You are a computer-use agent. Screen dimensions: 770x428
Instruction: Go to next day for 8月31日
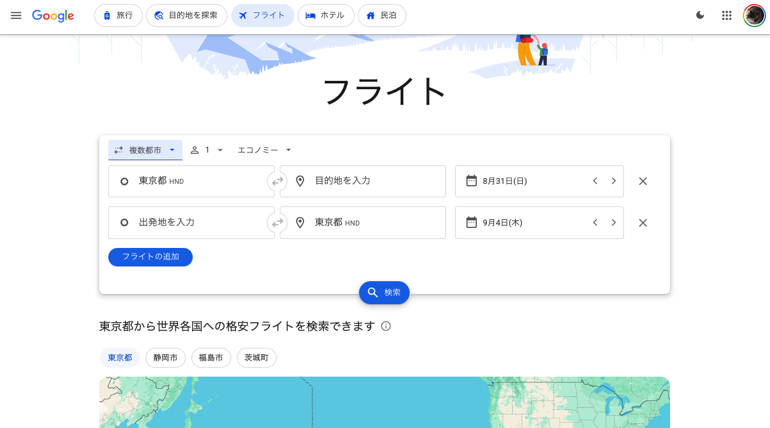point(613,181)
